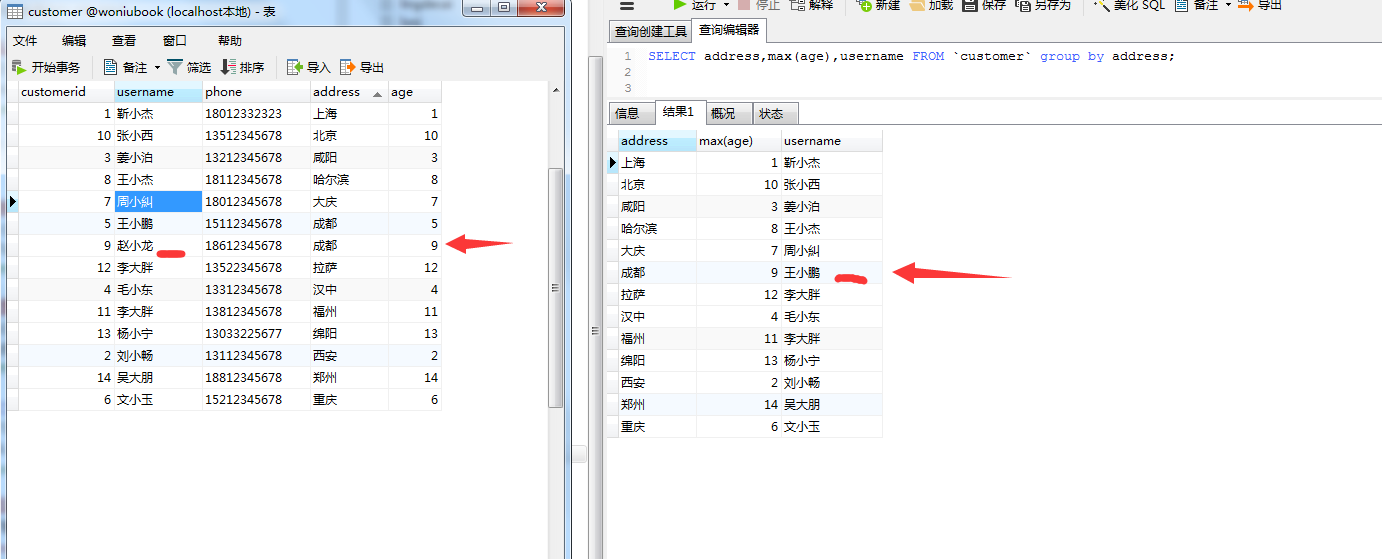Click the address column header in results grid
Viewport: 1382px width, 559px height.
click(x=657, y=141)
